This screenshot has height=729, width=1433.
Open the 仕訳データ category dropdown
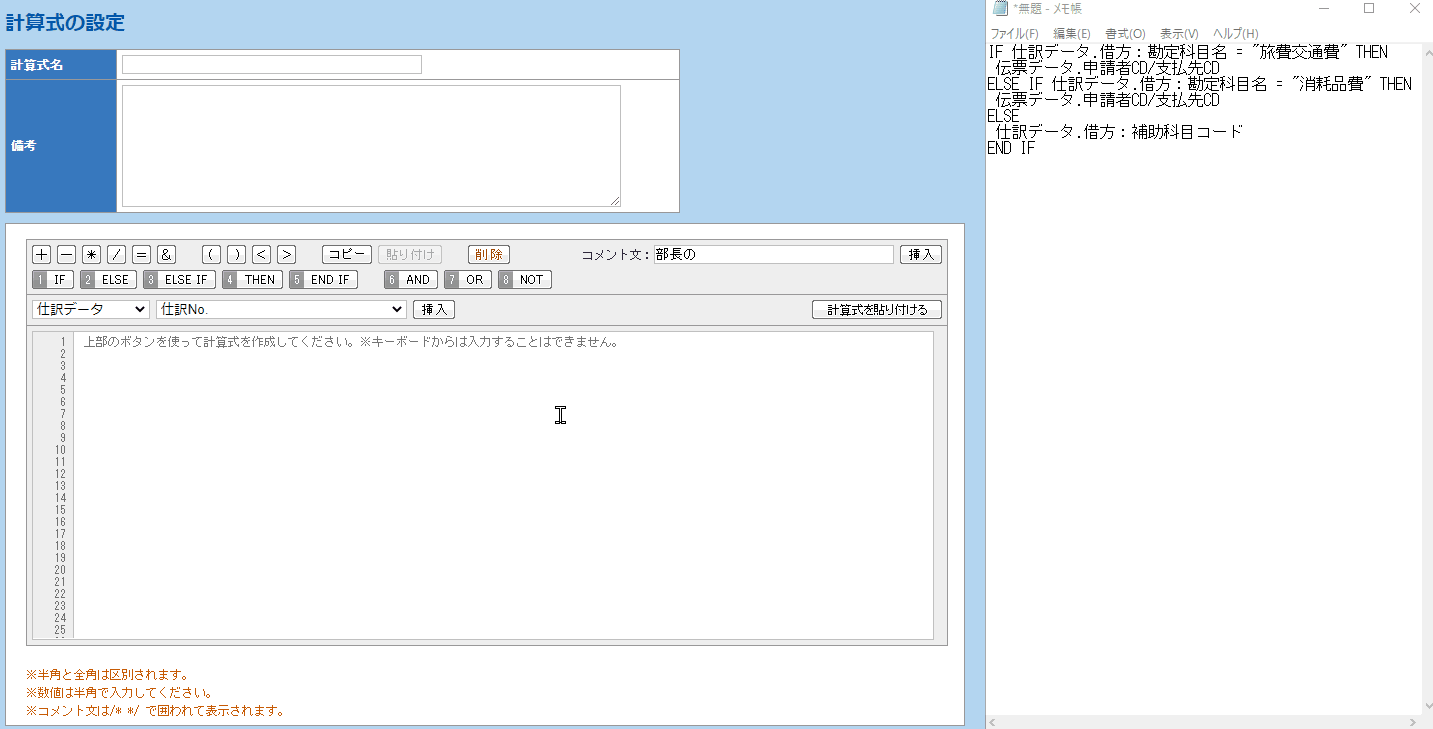click(x=90, y=310)
